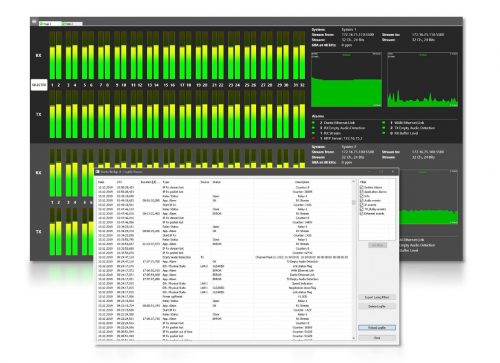This screenshot has height=363, width=500.
Task: Switch to the second system tab
Action: (72, 24)
